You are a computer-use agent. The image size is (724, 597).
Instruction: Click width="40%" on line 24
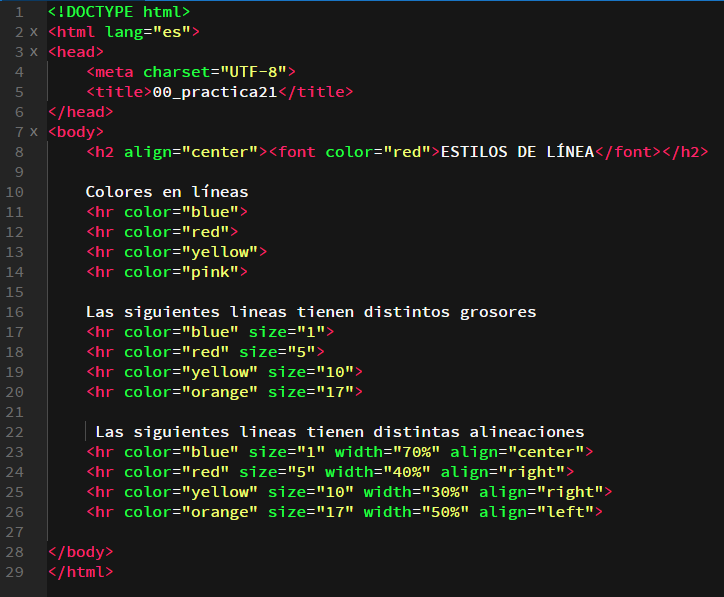coord(377,472)
